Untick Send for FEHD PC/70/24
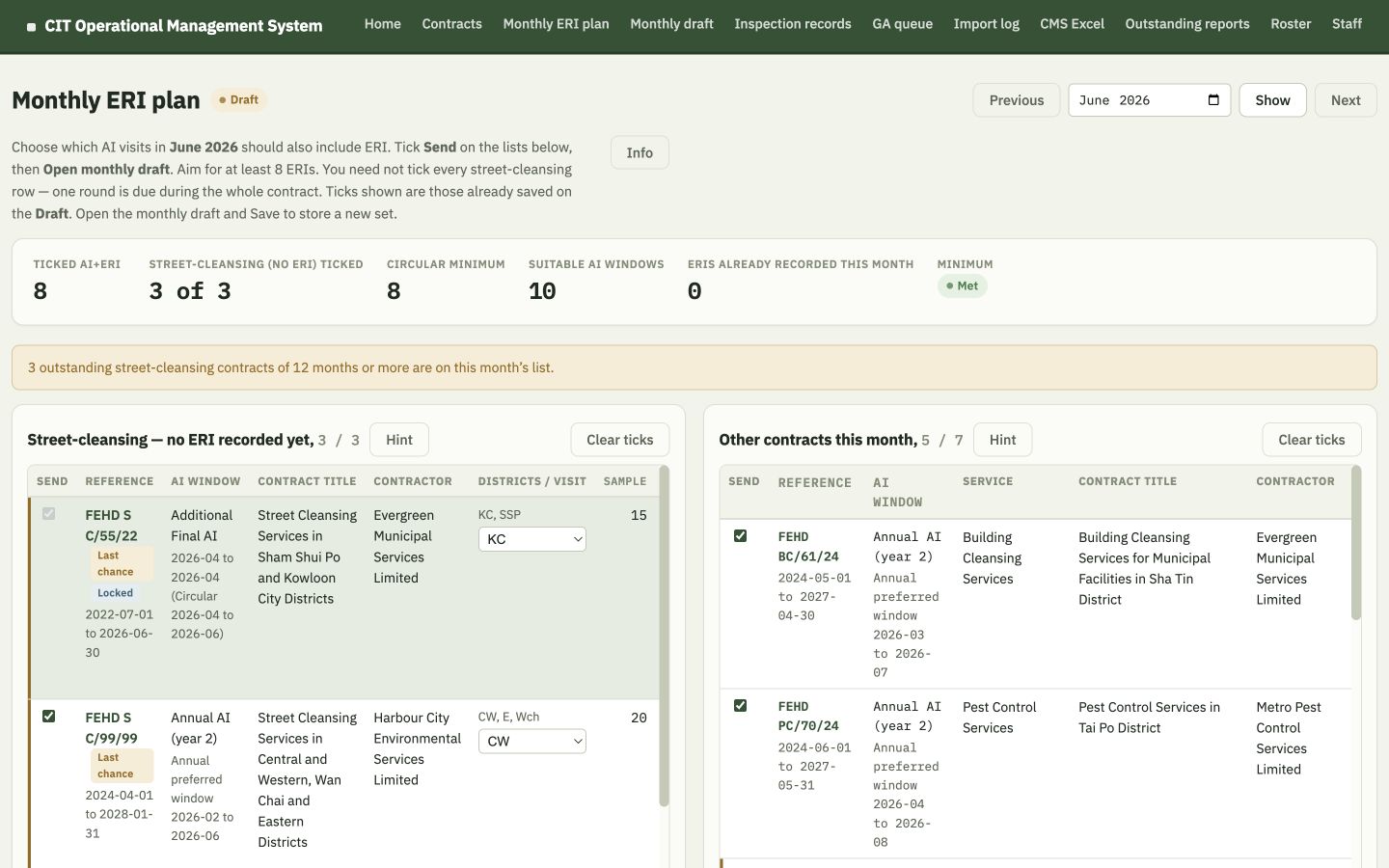1389x868 pixels. 740,705
